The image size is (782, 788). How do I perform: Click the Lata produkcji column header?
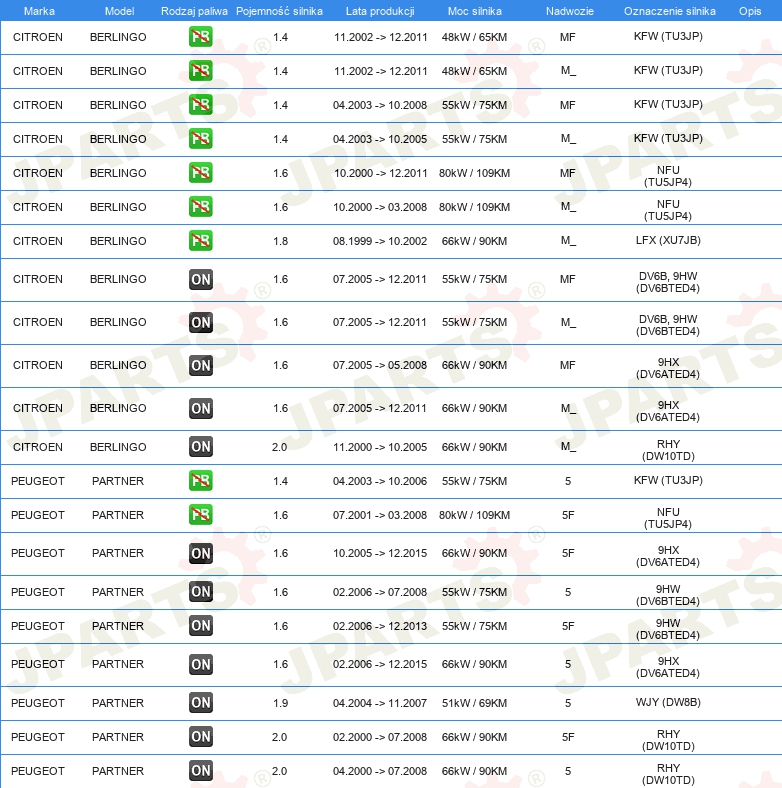click(380, 10)
